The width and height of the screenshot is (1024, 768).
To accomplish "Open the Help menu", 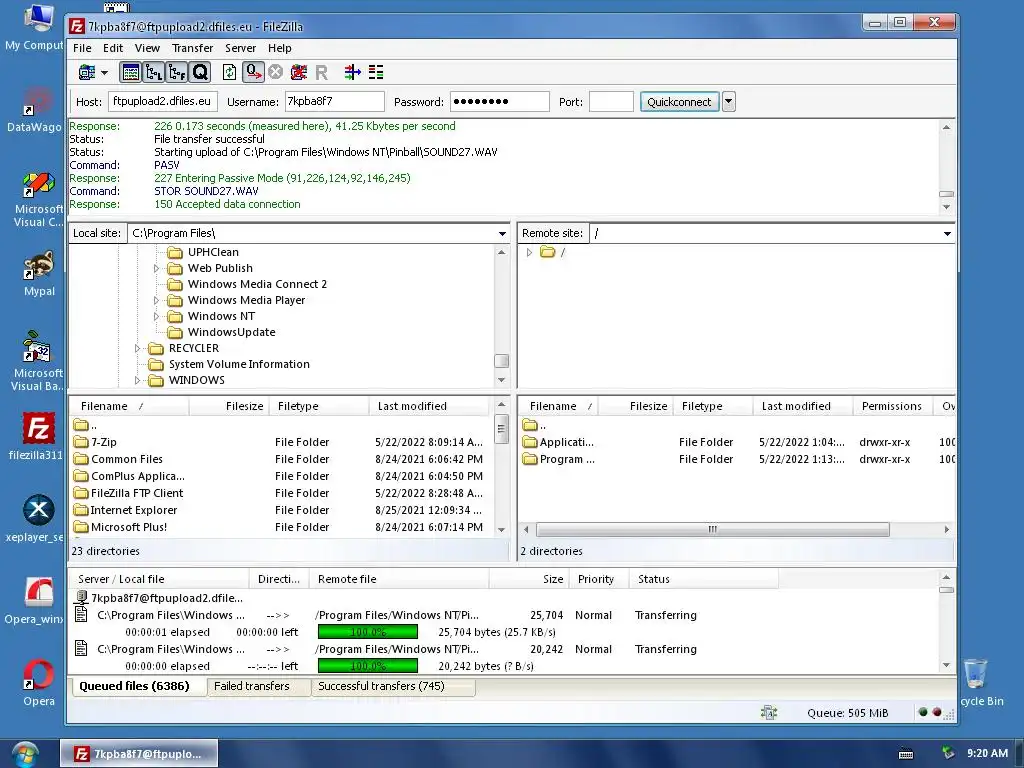I will click(280, 48).
